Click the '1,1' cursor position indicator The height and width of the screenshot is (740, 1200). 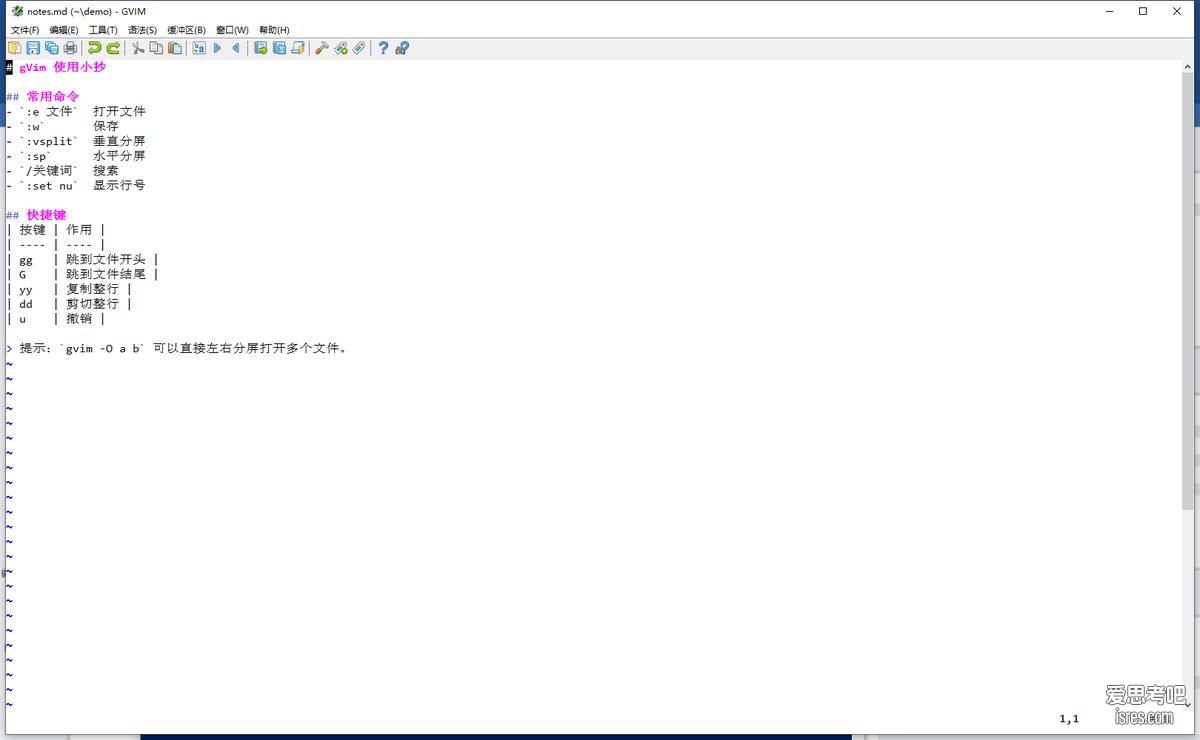click(1069, 719)
